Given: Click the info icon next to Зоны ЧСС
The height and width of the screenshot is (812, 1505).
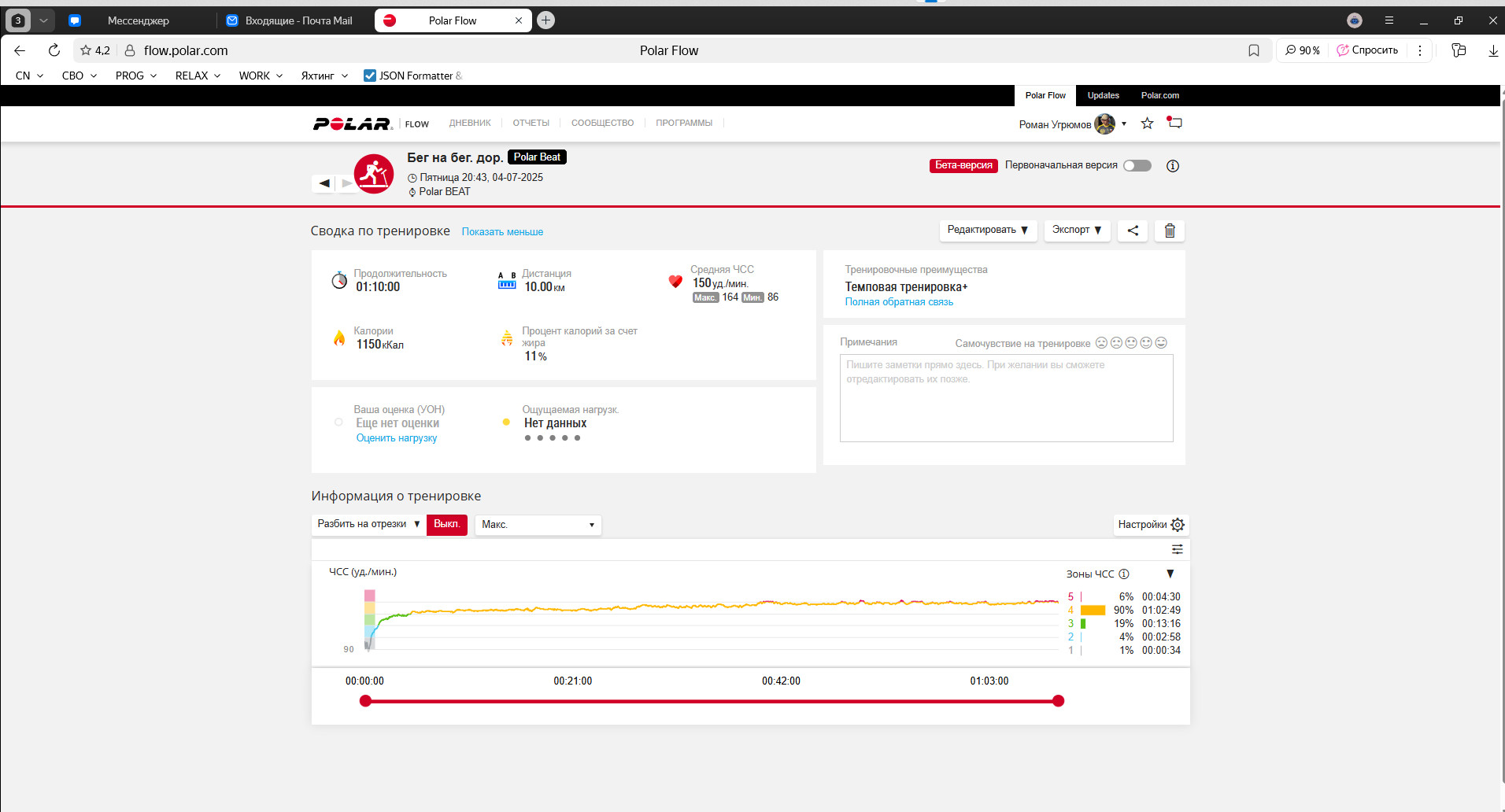Looking at the screenshot, I should coord(1124,574).
